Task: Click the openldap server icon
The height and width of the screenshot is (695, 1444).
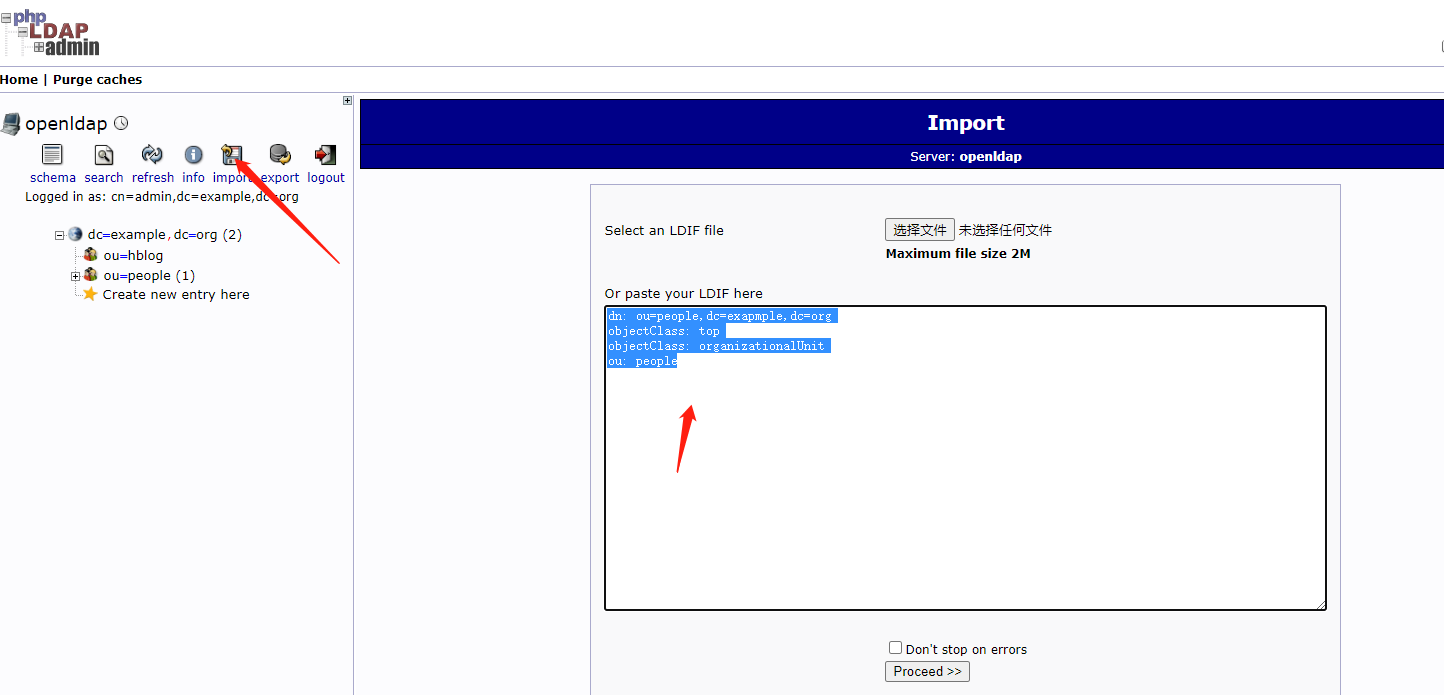Action: tap(12, 122)
